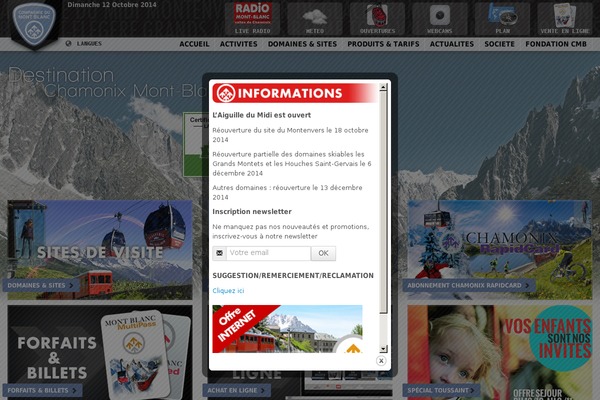Click heading L'Aiguille du Midi est ouvert
Screen dimensions: 600x400
262,115
